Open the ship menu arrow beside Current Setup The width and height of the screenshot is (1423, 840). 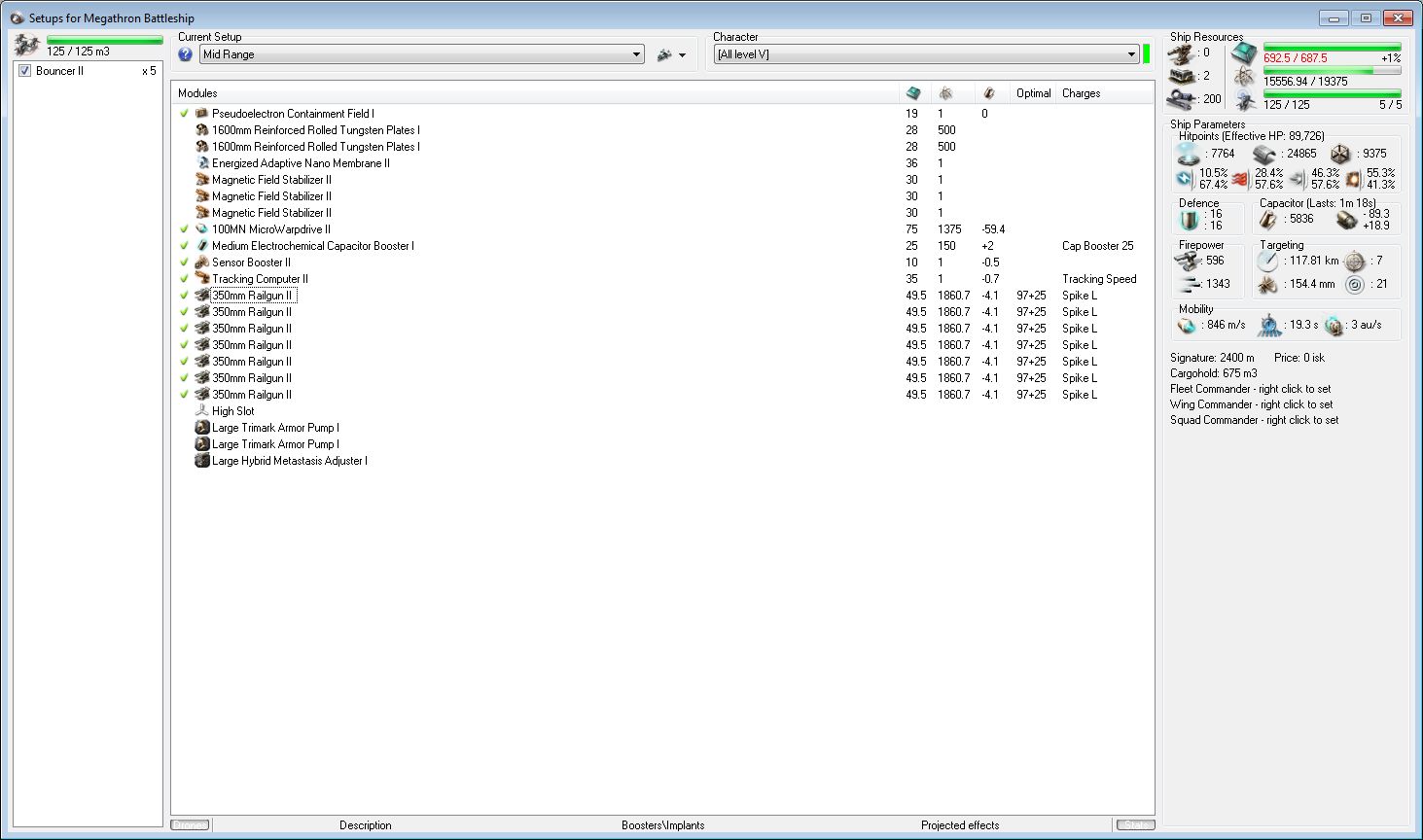tap(682, 55)
